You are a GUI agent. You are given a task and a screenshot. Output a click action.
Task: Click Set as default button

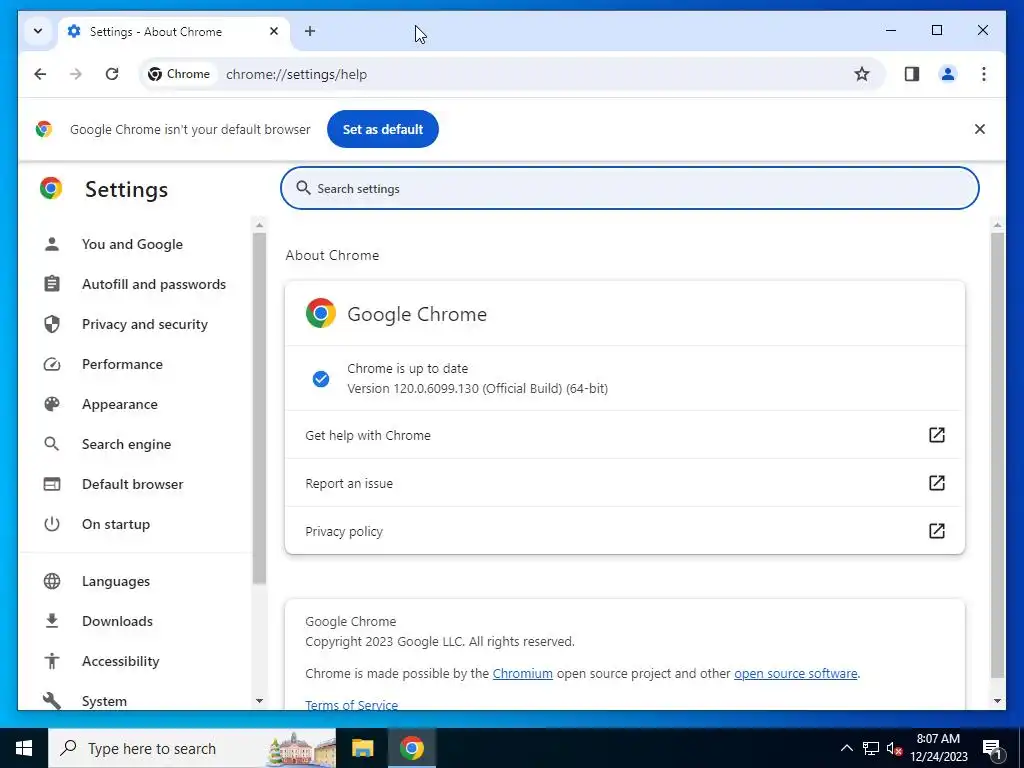coord(383,129)
